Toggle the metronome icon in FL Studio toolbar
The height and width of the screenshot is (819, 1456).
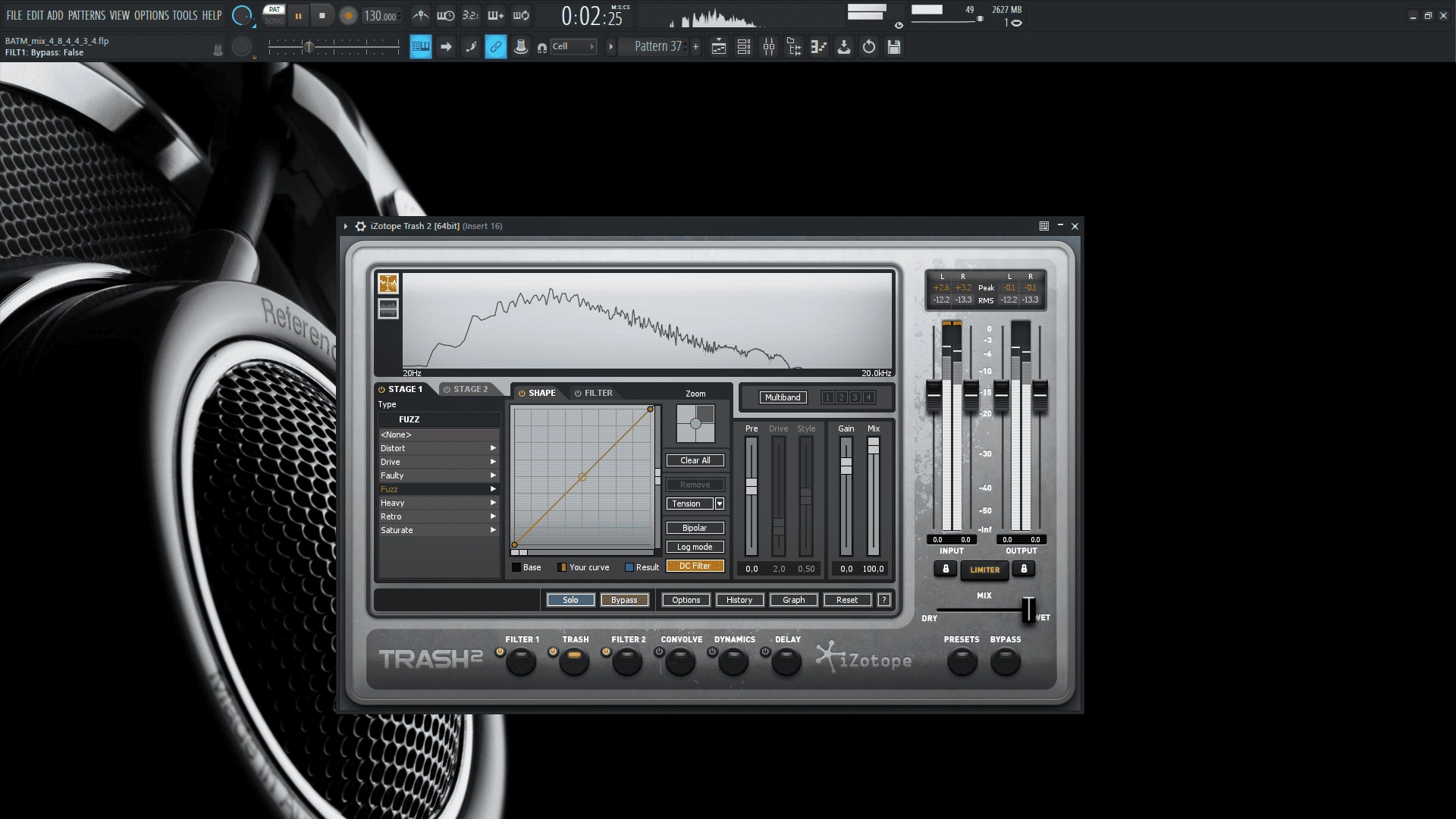[x=421, y=15]
